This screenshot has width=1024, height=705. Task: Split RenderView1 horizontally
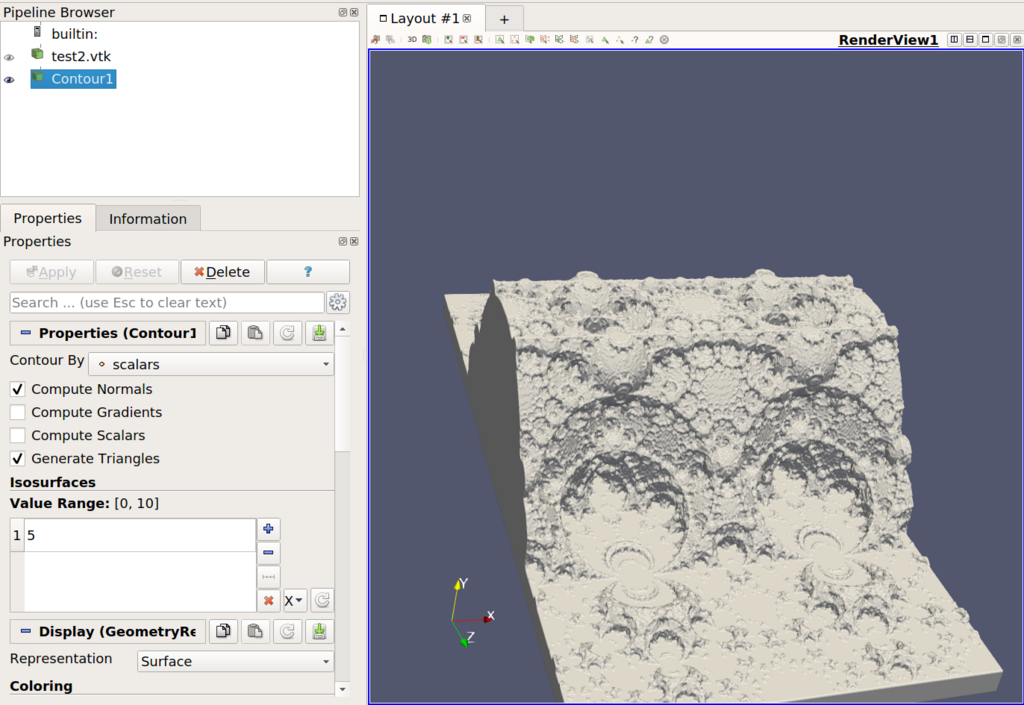954,39
